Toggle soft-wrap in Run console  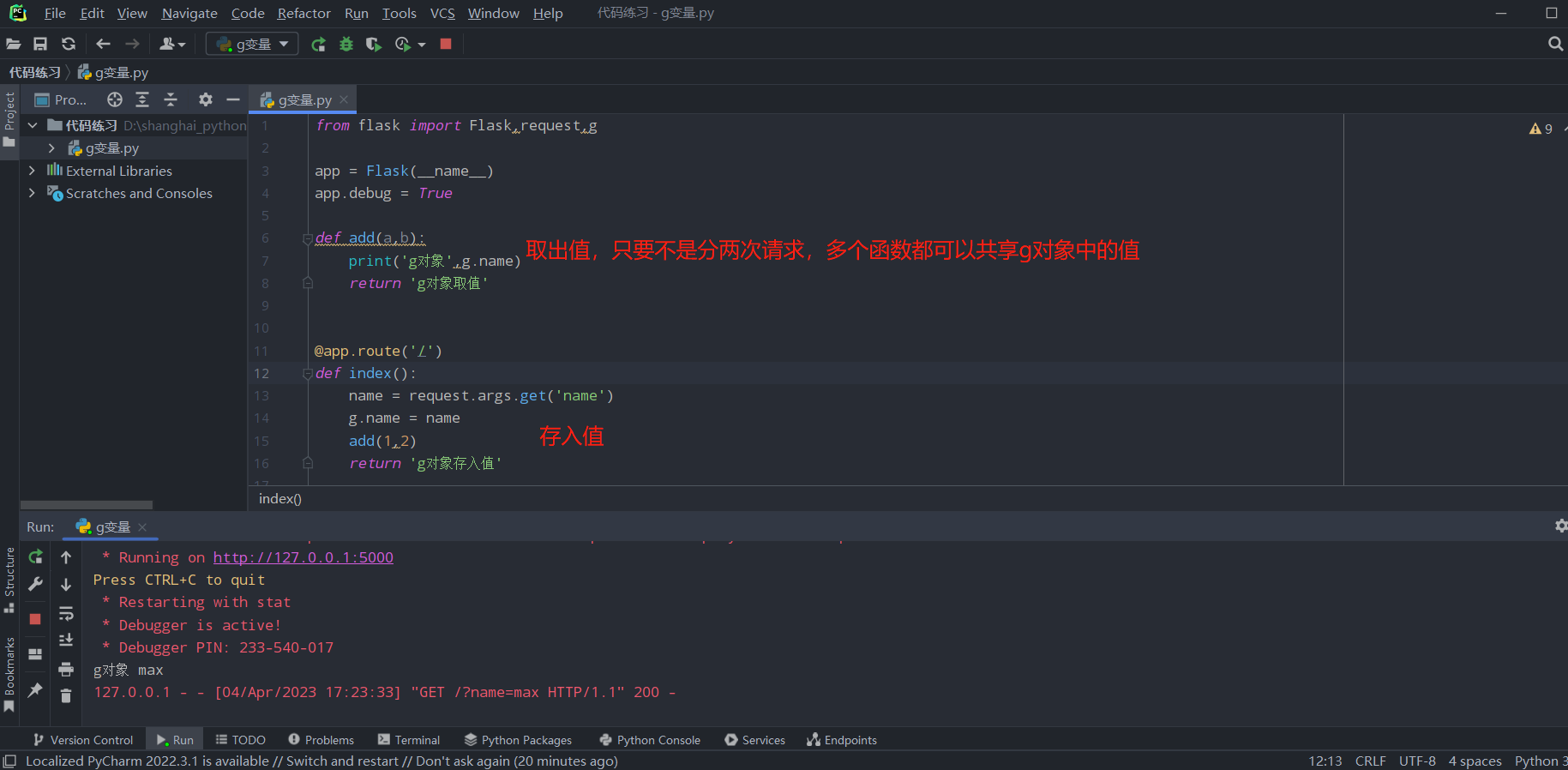[x=66, y=613]
